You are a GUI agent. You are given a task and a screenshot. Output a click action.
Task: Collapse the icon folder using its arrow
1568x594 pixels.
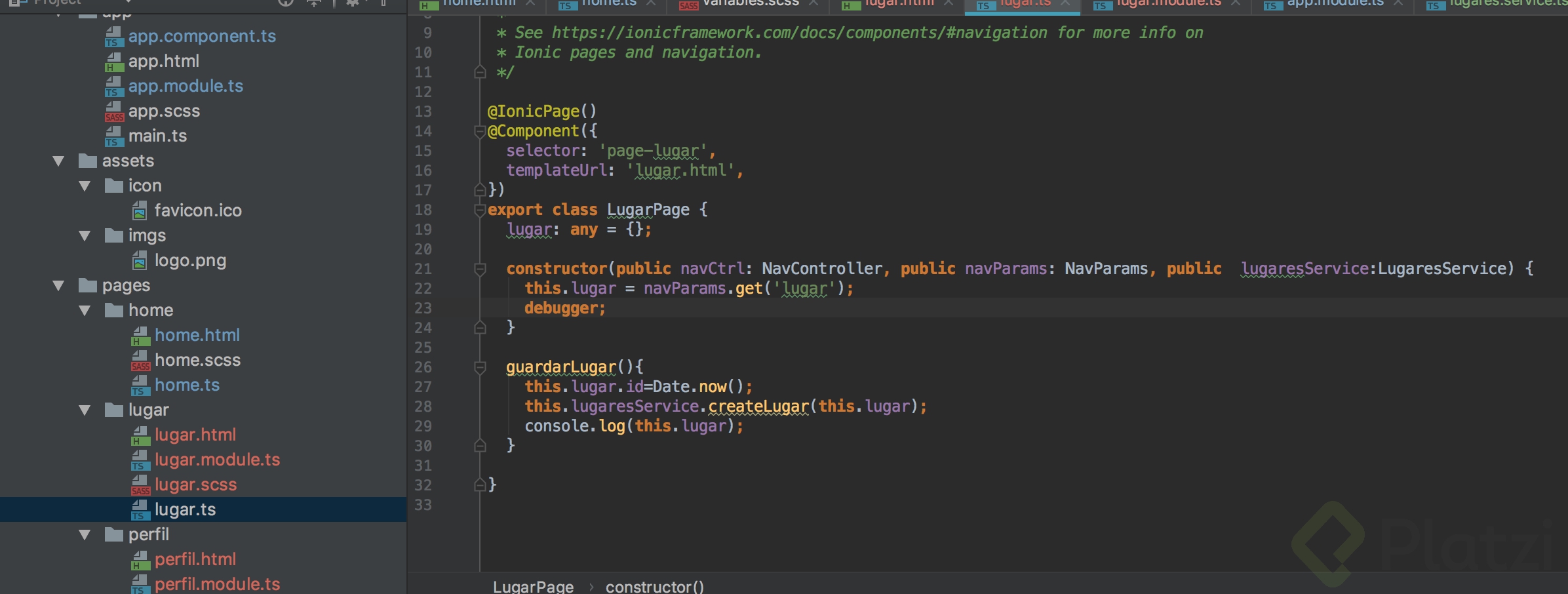(85, 186)
